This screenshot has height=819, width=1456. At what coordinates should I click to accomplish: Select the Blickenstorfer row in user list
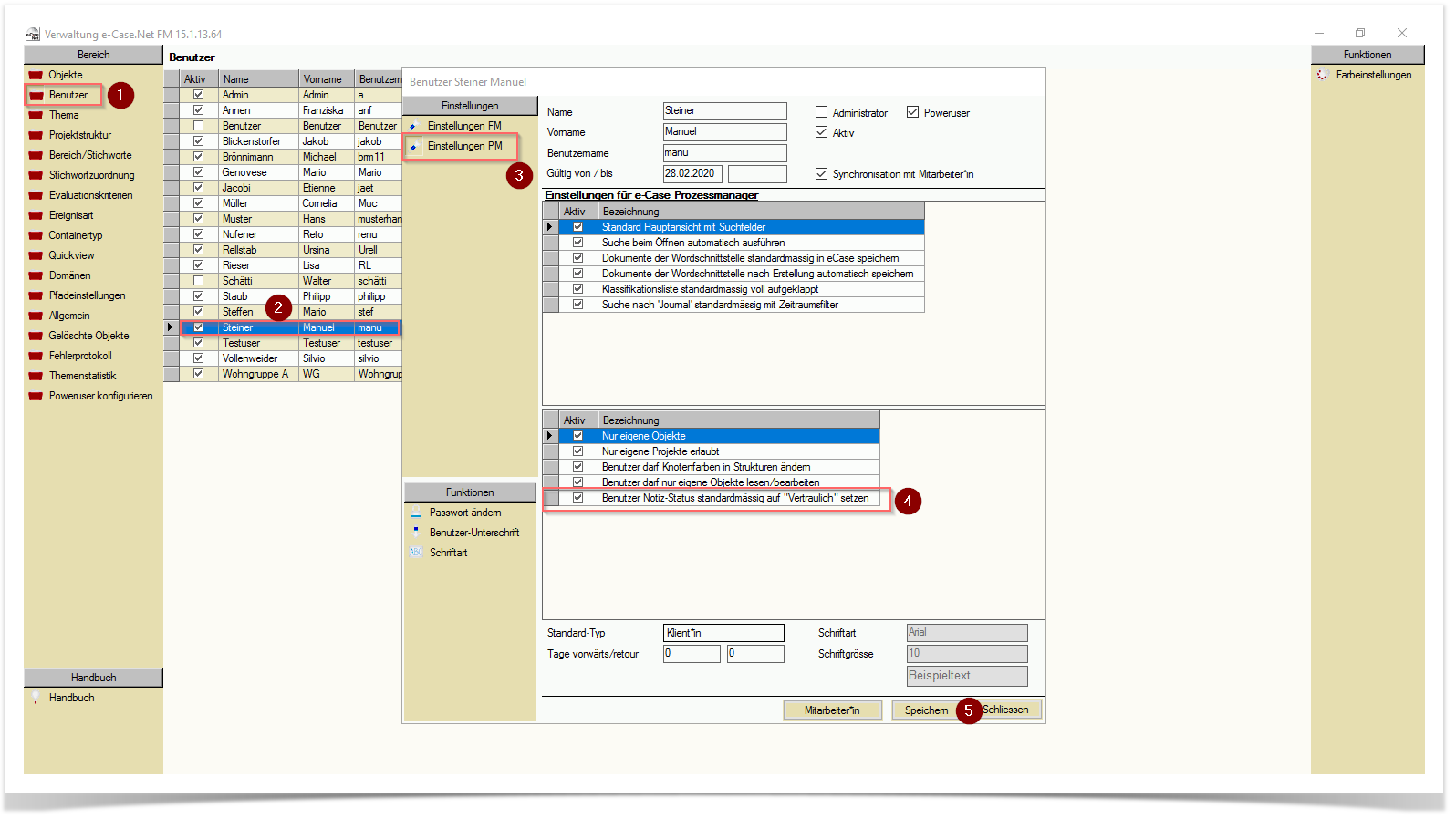pos(289,141)
